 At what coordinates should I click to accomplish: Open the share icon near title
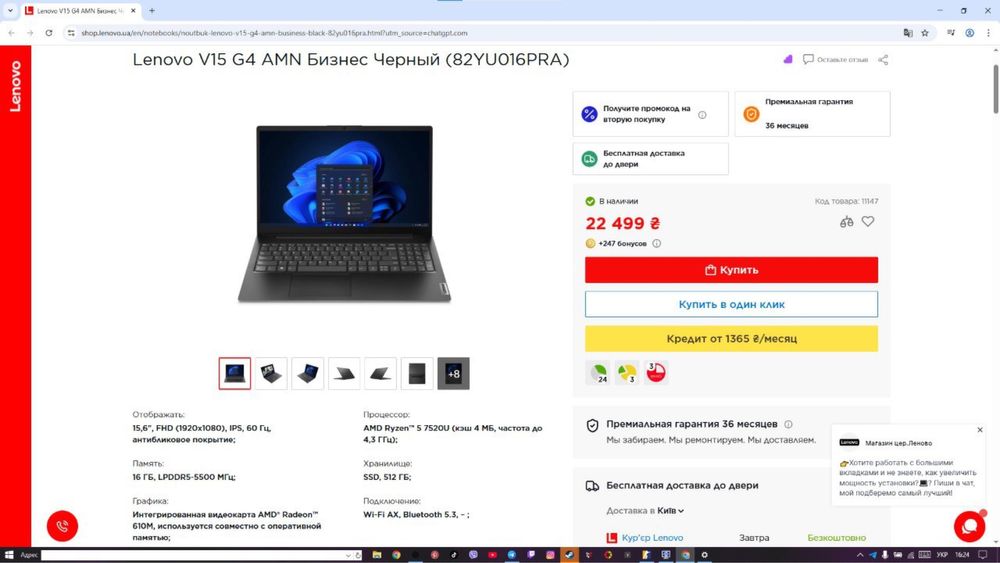click(x=883, y=59)
